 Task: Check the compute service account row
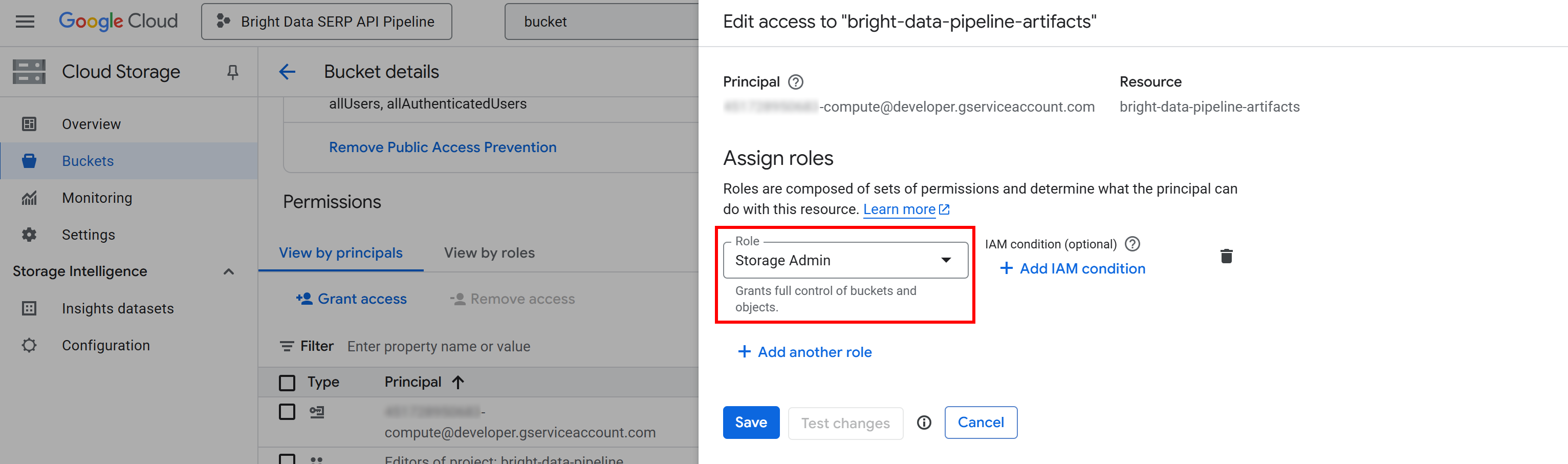click(287, 412)
